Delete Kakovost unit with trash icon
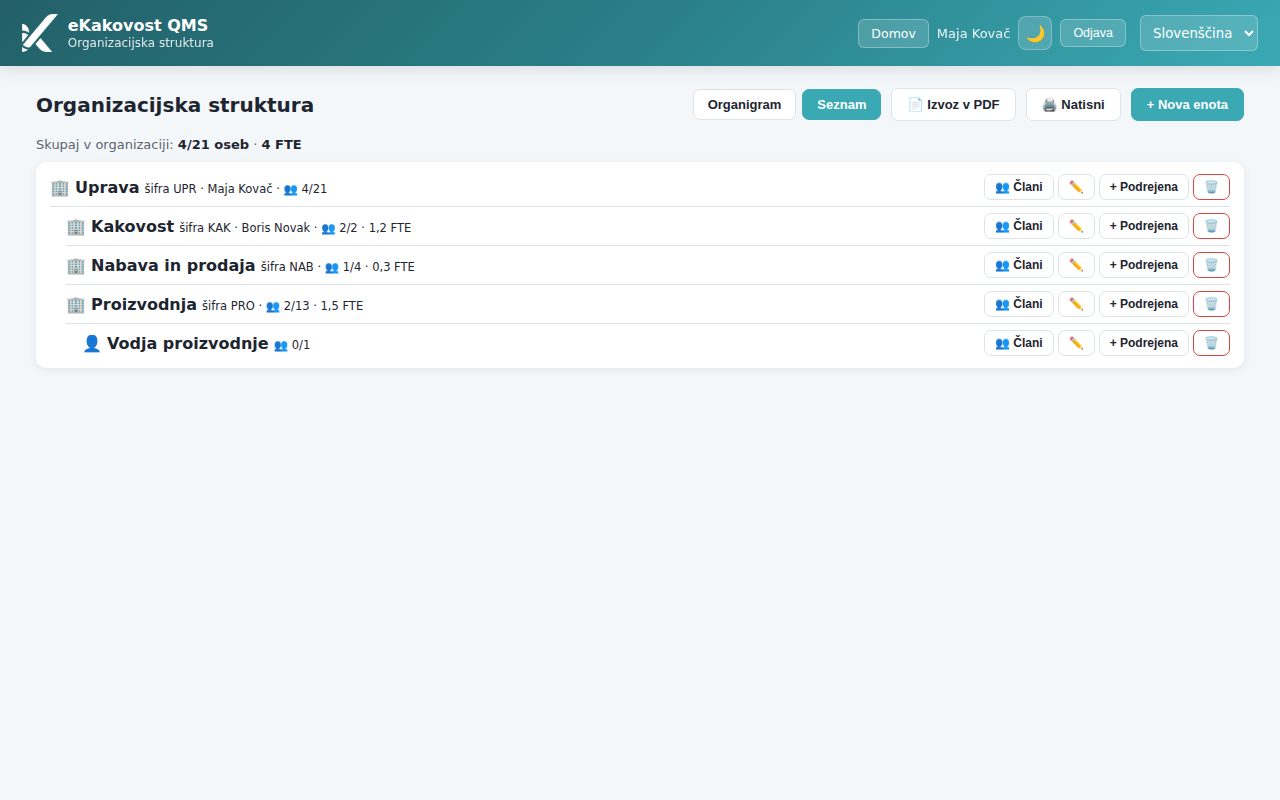Viewport: 1280px width, 800px height. coord(1211,226)
